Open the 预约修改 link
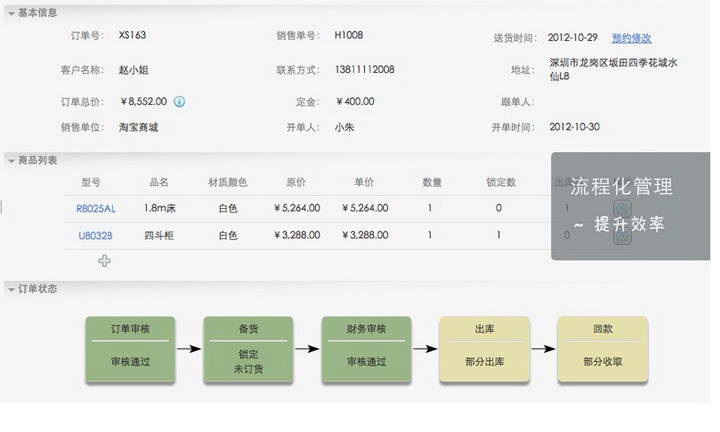This screenshot has height=432, width=720. (631, 38)
